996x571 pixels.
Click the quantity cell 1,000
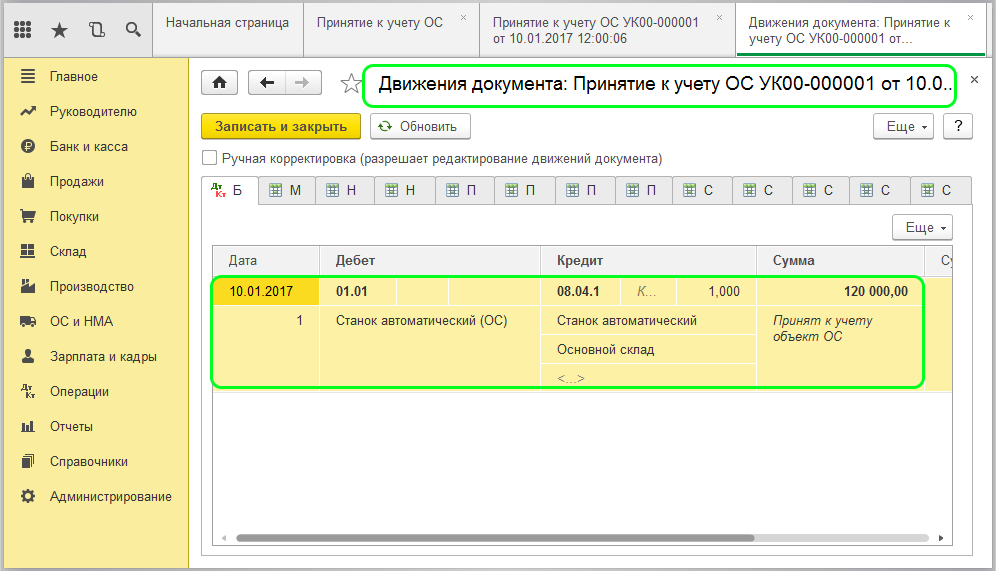point(717,291)
